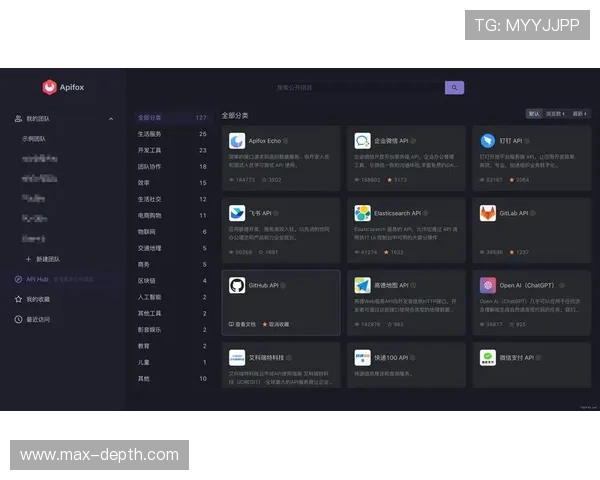
Task: Open the 微信支付 API icon
Action: [x=487, y=357]
